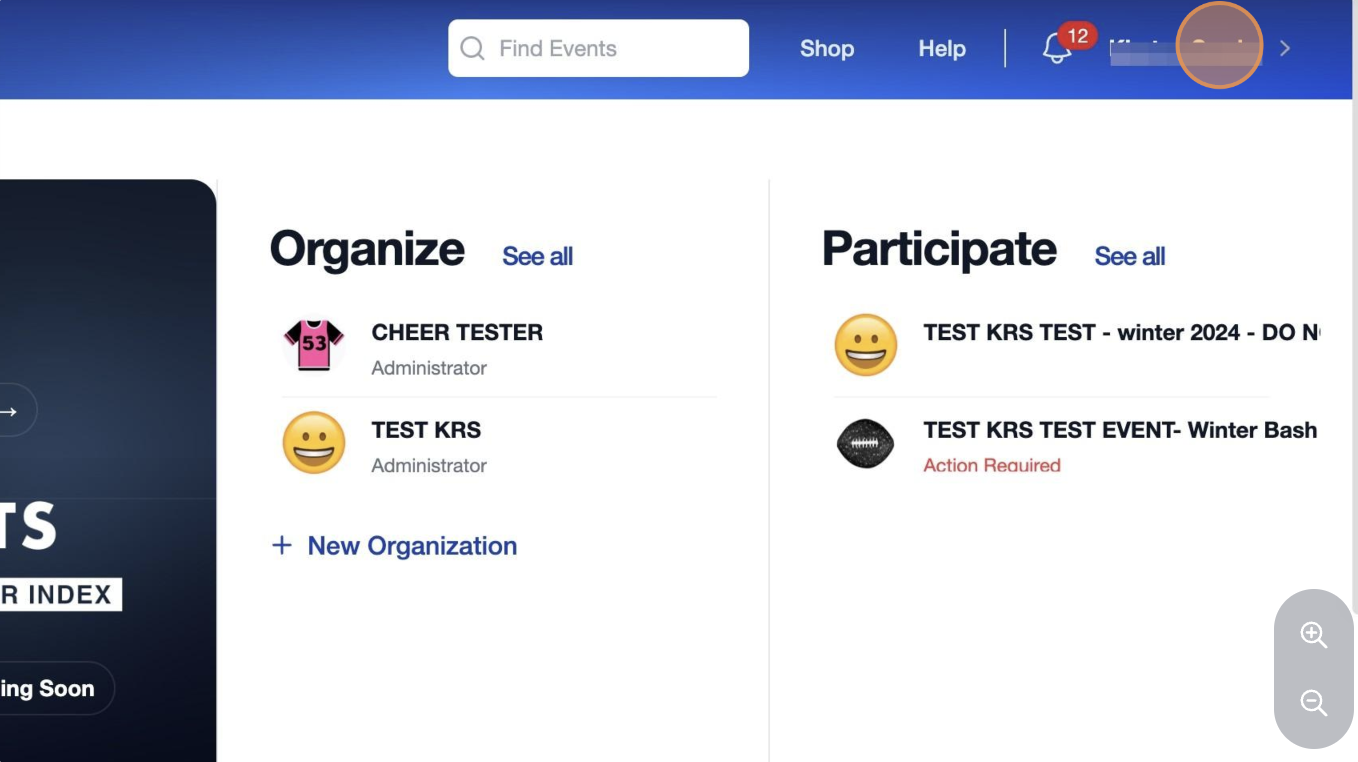
Task: Click the red notification count badge
Action: pyautogui.click(x=1077, y=36)
